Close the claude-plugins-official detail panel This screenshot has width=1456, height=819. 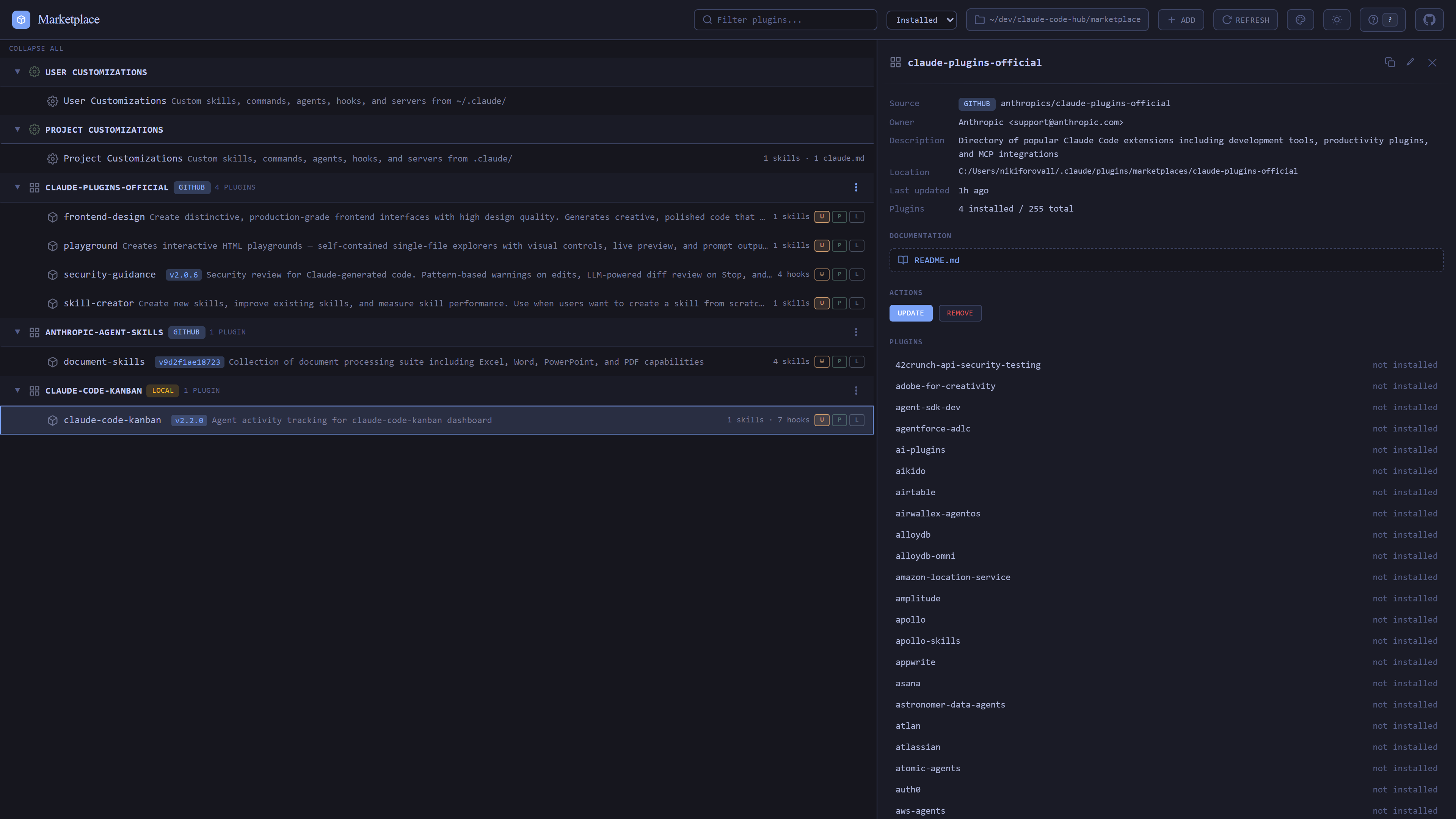coord(1432,62)
